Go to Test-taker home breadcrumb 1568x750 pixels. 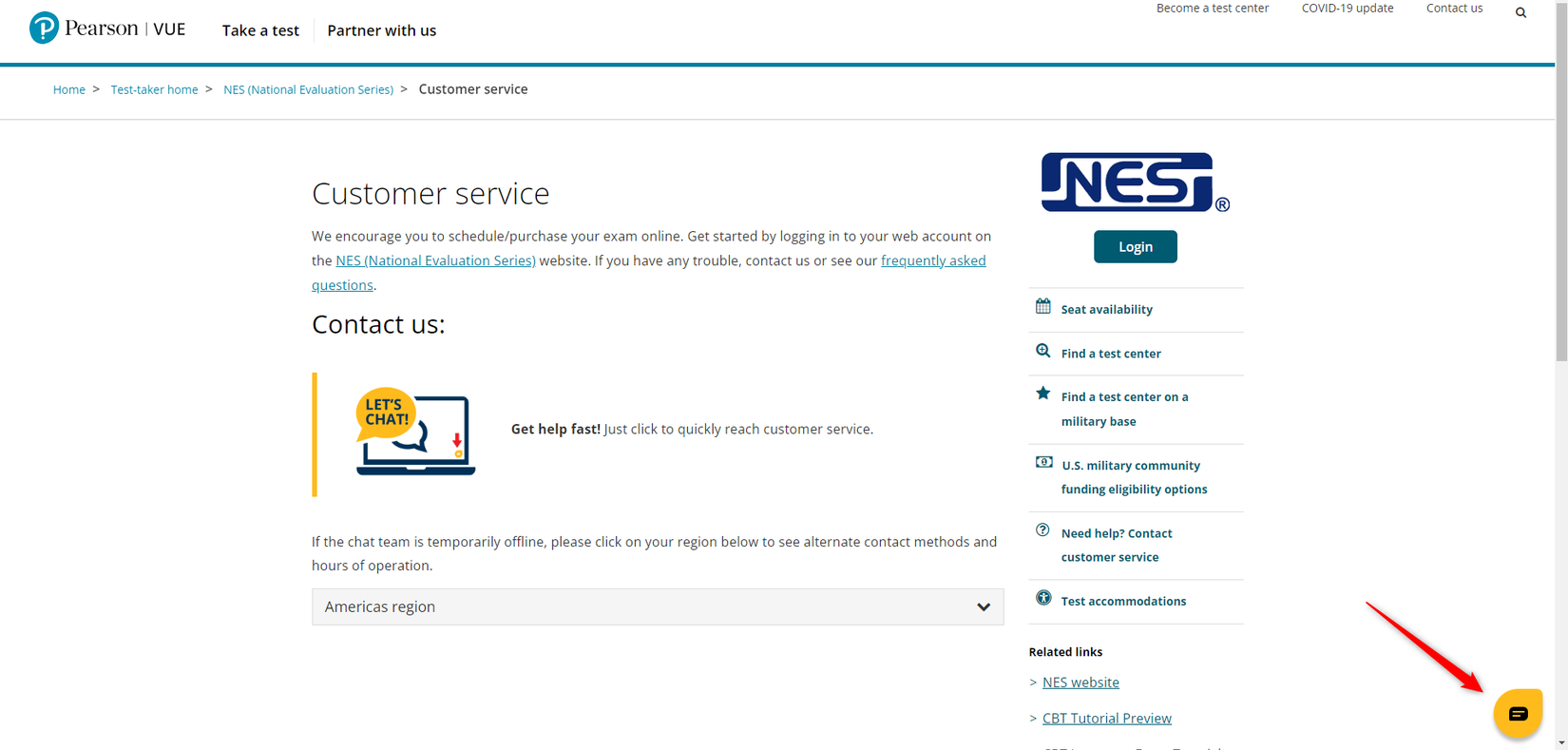(155, 89)
